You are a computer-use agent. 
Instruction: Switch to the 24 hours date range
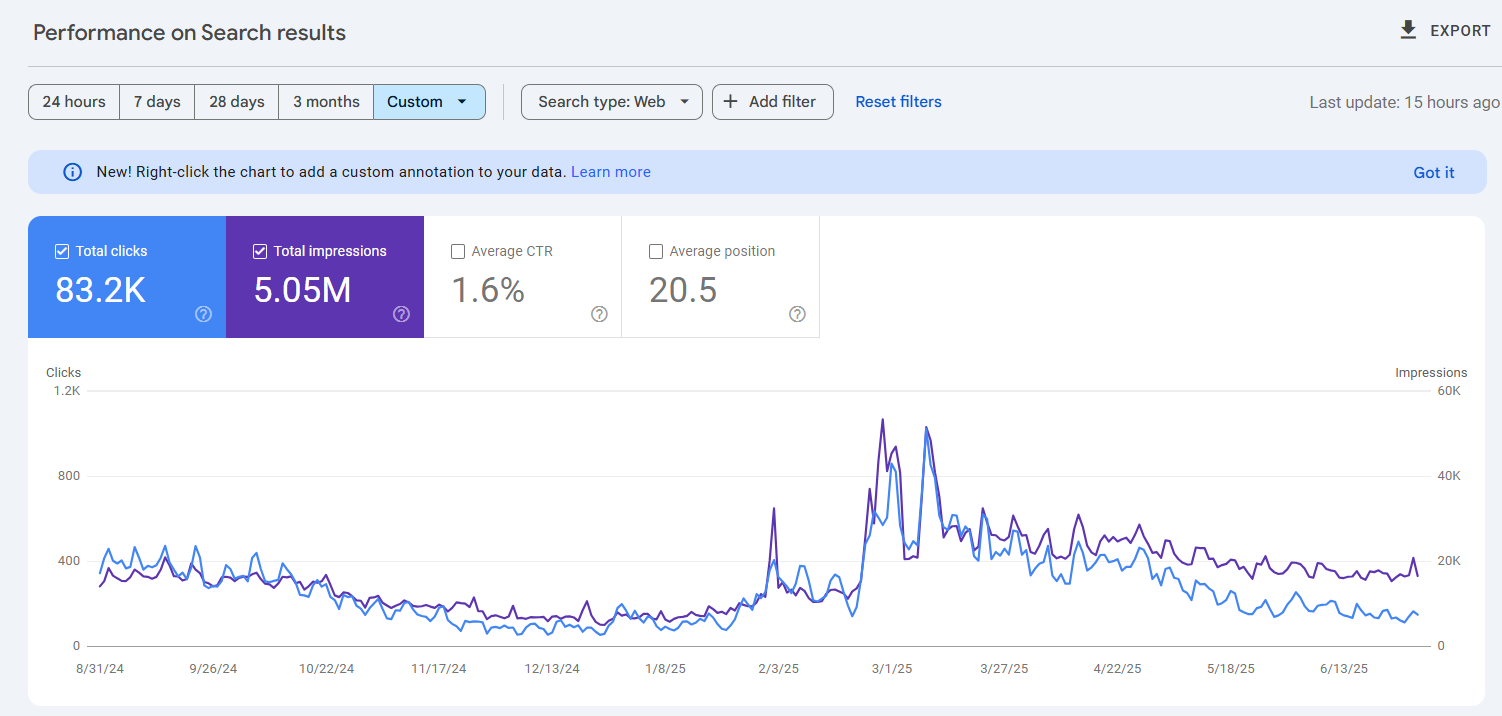73,101
